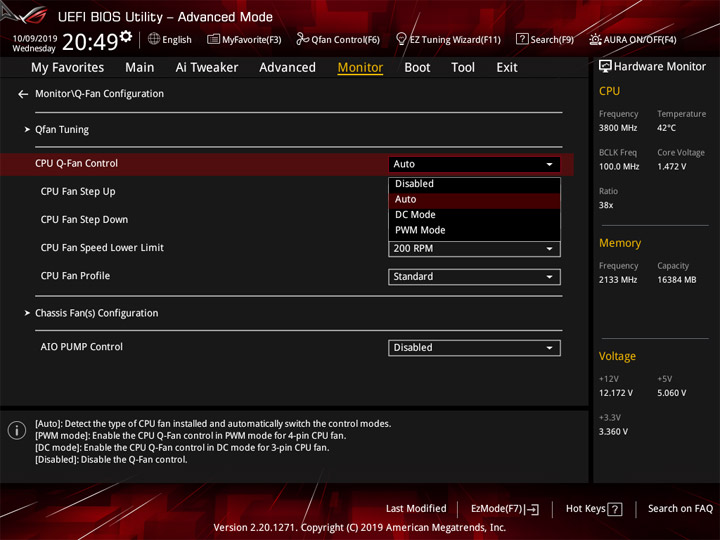This screenshot has width=720, height=540.
Task: Click the English language button
Action: 177,40
